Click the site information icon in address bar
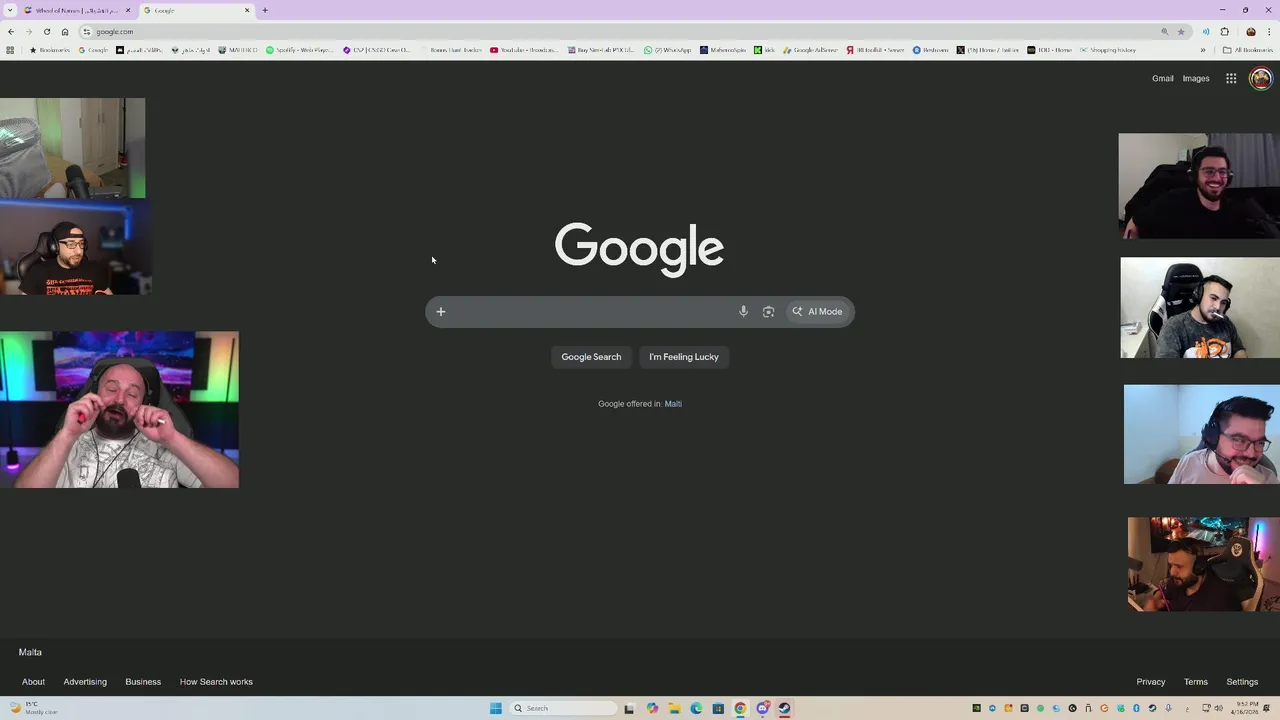The image size is (1280, 720). 87,31
